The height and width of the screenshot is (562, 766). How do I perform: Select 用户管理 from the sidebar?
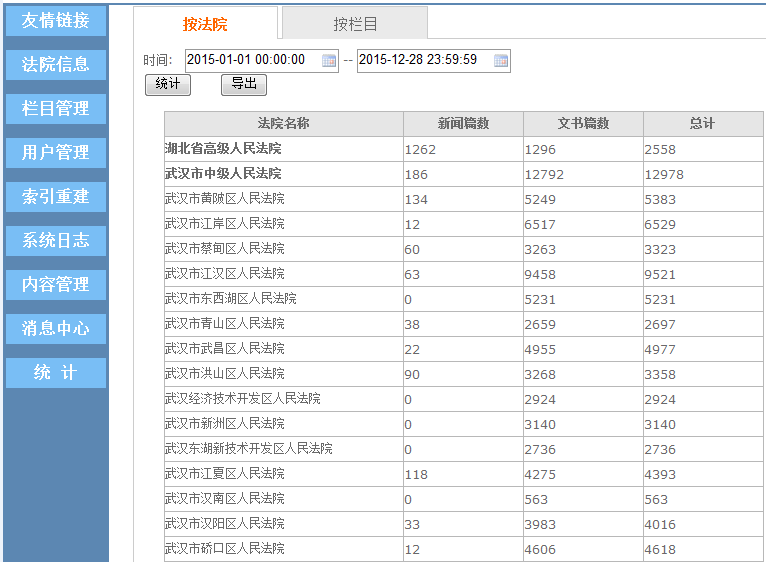(x=56, y=153)
